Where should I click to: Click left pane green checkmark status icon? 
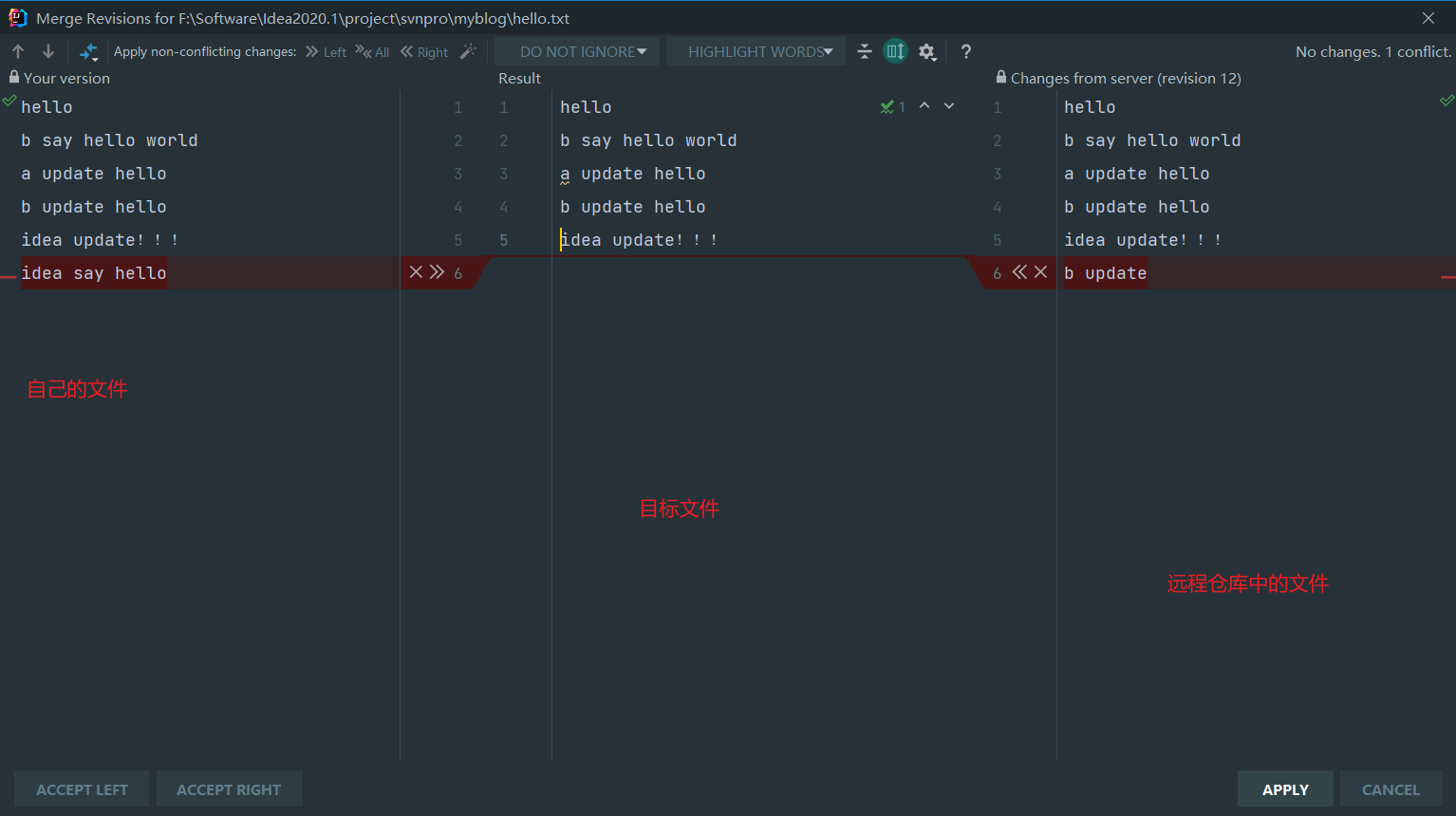9,100
